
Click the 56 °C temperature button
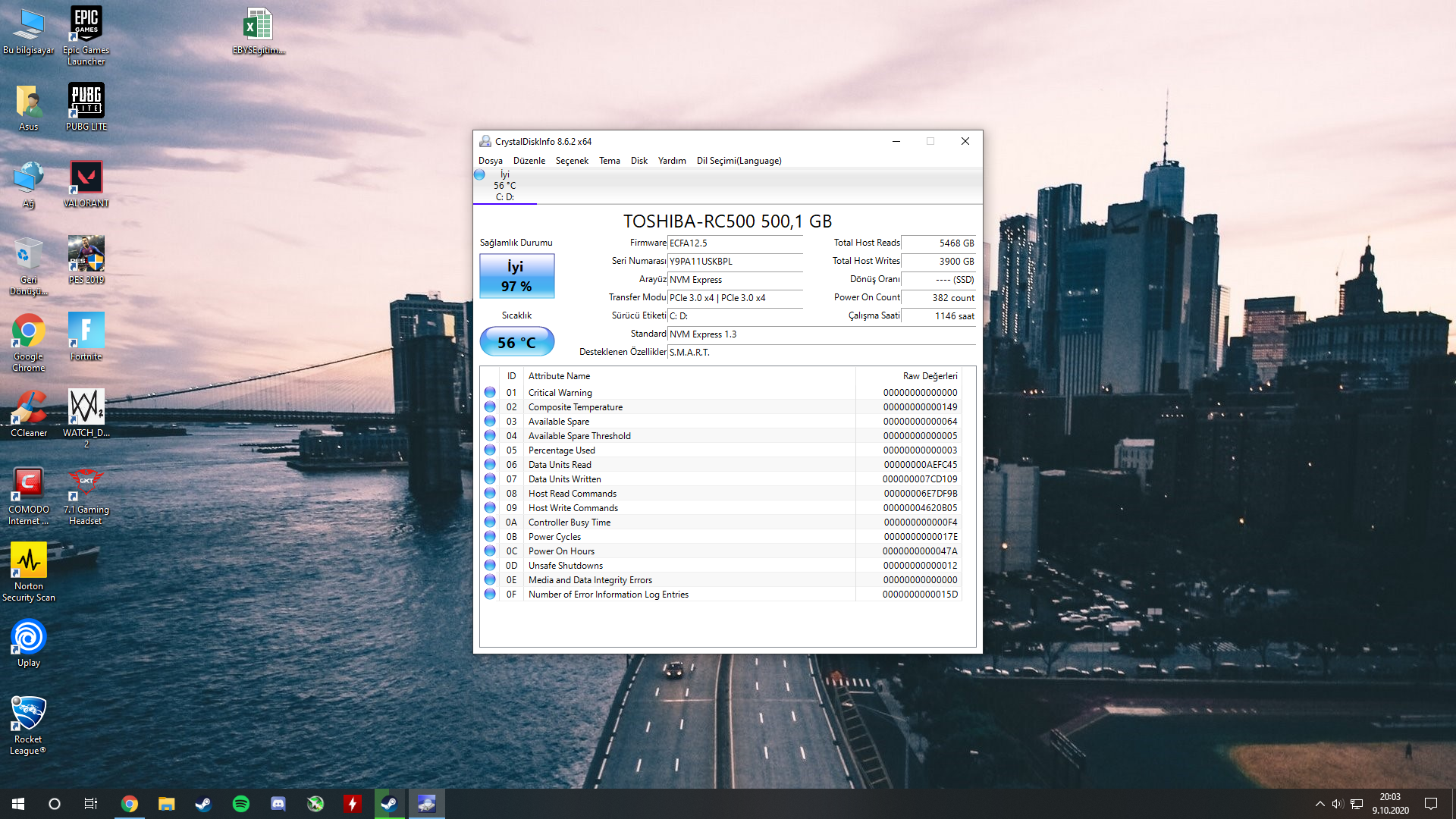pos(516,342)
